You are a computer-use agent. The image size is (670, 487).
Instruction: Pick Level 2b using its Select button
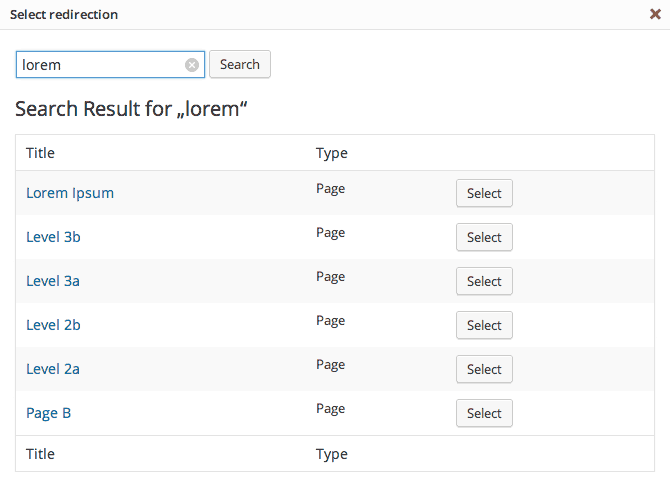pos(484,325)
